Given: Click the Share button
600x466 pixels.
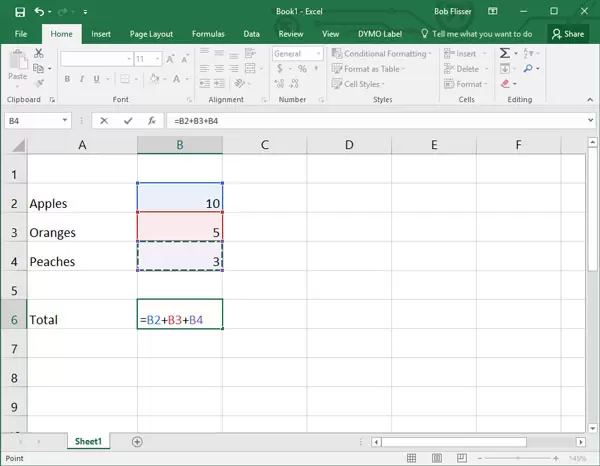Looking at the screenshot, I should (568, 33).
